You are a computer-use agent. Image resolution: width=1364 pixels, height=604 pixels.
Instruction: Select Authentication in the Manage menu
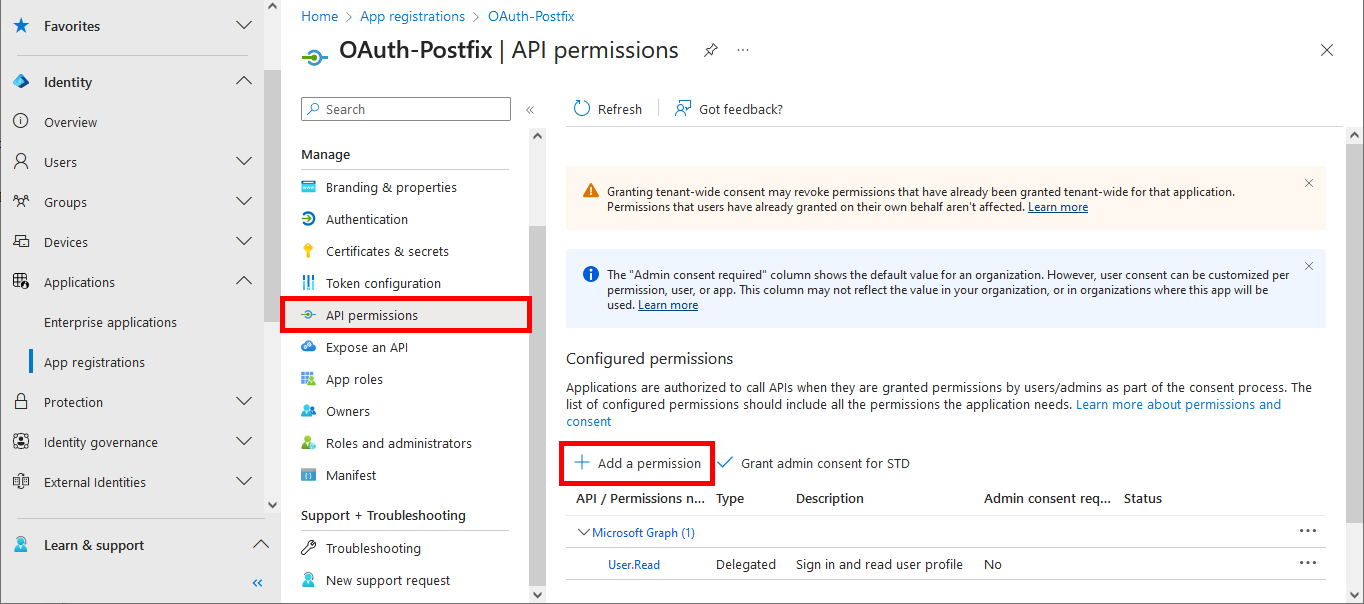(366, 218)
